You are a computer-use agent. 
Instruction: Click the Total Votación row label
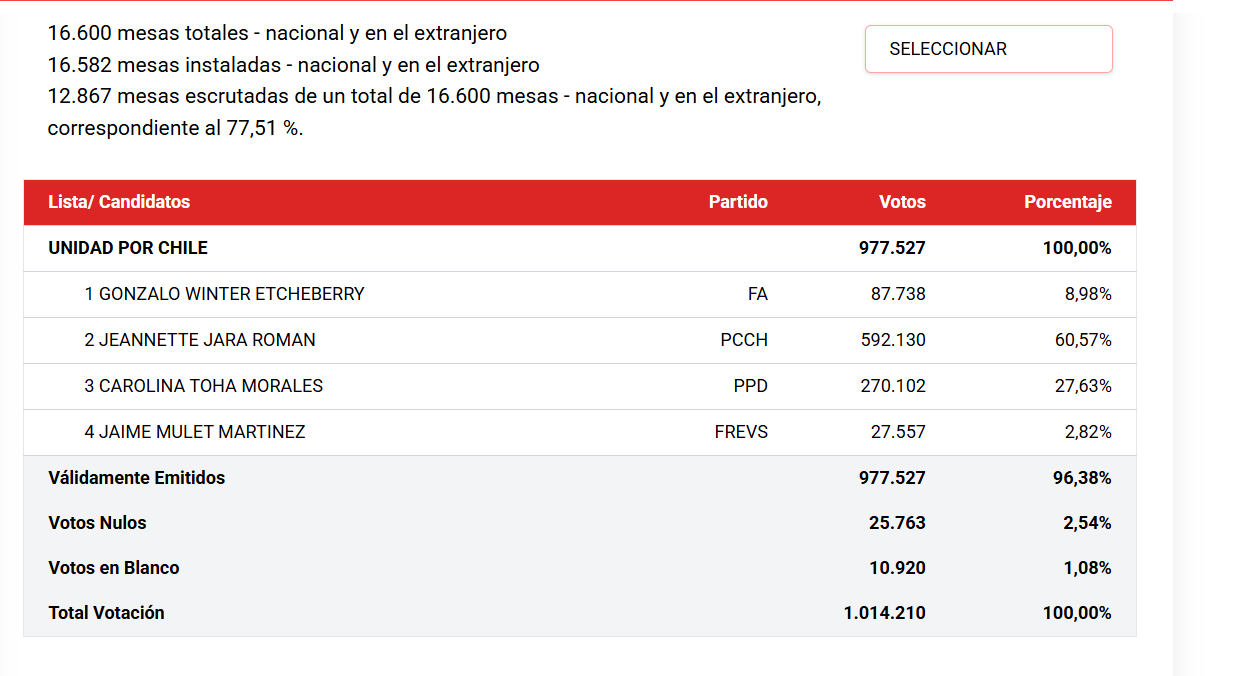point(106,613)
